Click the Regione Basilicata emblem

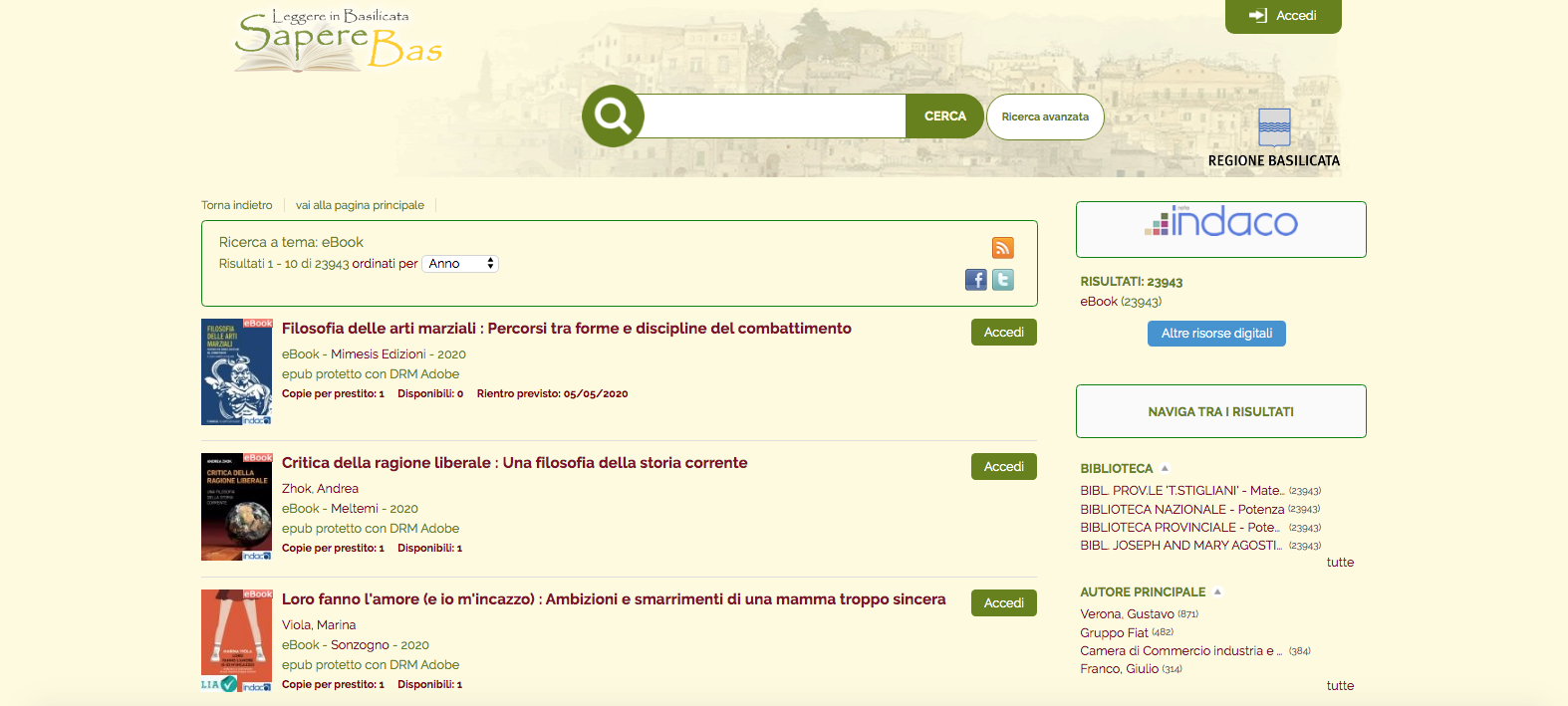click(1274, 128)
